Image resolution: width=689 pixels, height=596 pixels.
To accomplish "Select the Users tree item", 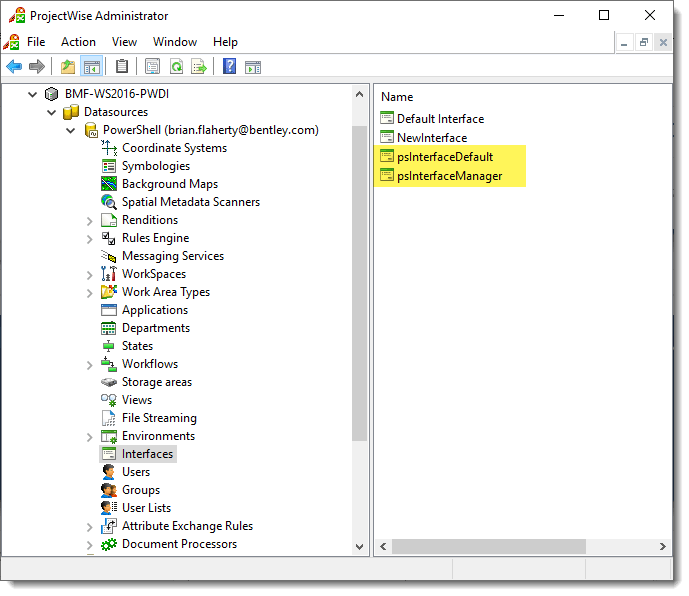I will click(x=136, y=472).
